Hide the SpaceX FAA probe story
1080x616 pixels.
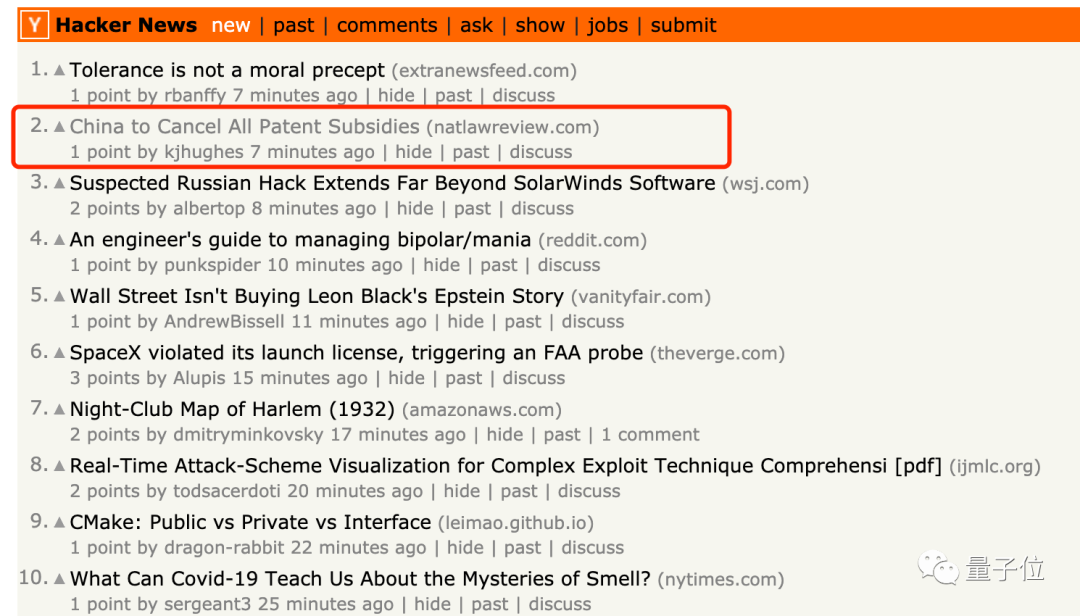point(406,378)
